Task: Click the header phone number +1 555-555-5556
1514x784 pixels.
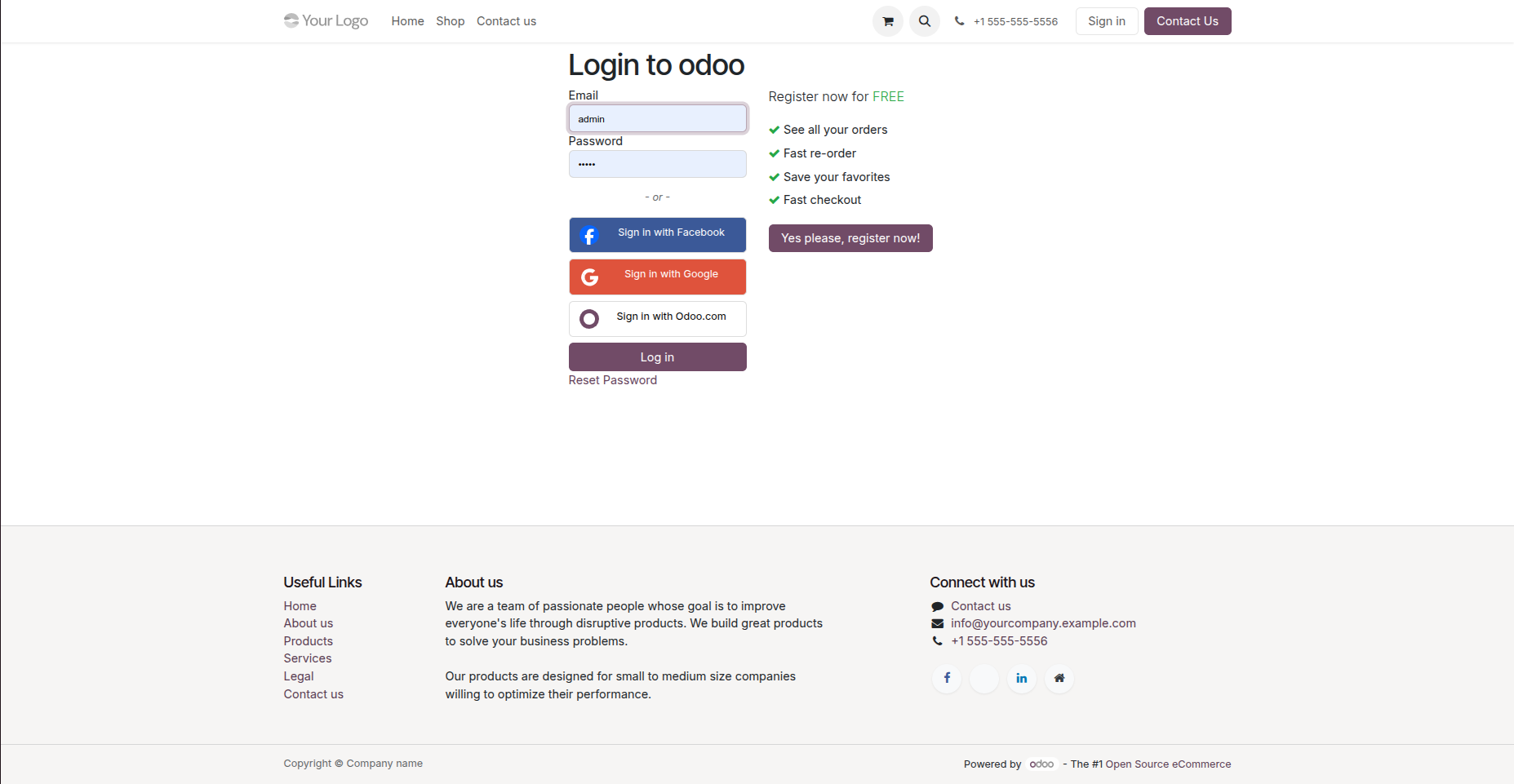Action: [1015, 22]
